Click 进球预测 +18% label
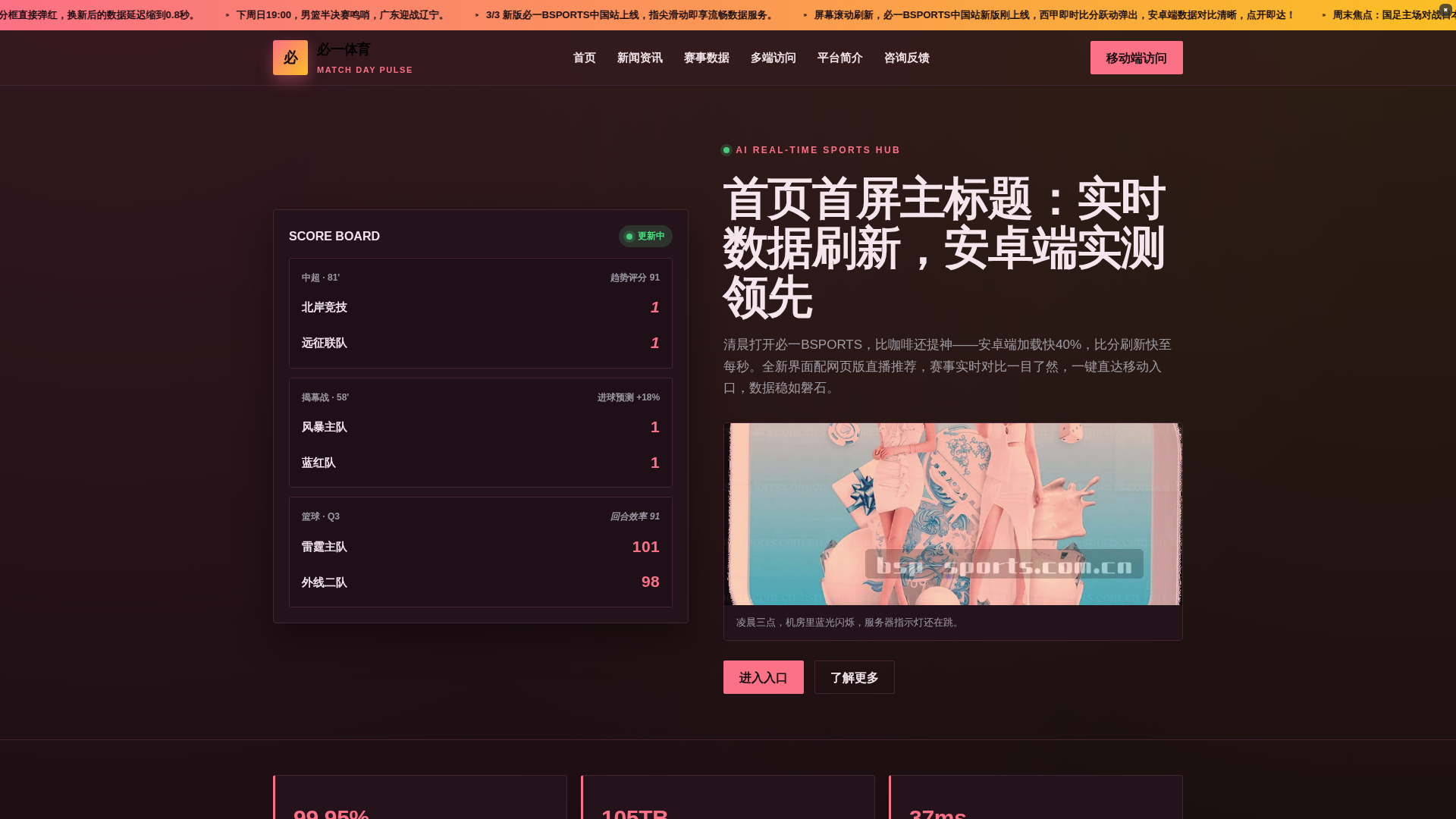The image size is (1456, 819). pos(629,397)
